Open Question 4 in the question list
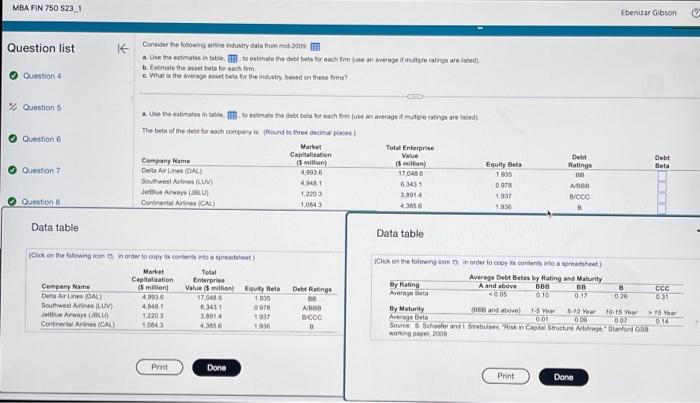 [x=42, y=76]
